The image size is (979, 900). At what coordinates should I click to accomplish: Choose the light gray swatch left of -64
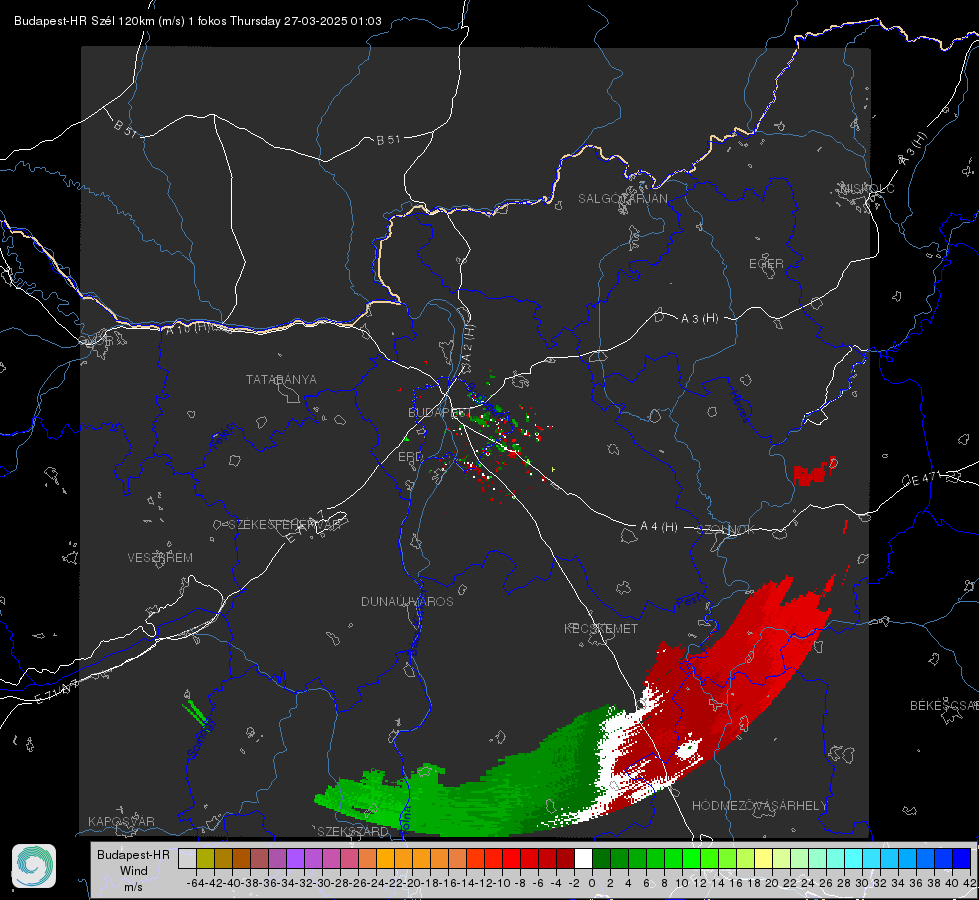click(x=187, y=858)
